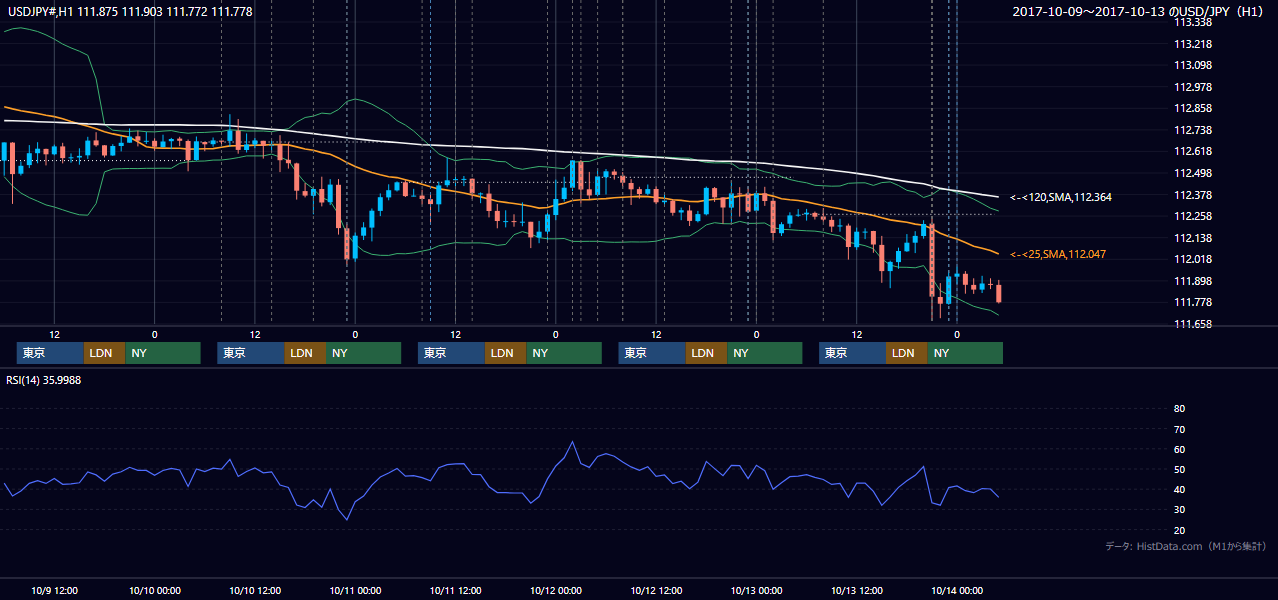Select the 112.138 price axis label

(1193, 238)
